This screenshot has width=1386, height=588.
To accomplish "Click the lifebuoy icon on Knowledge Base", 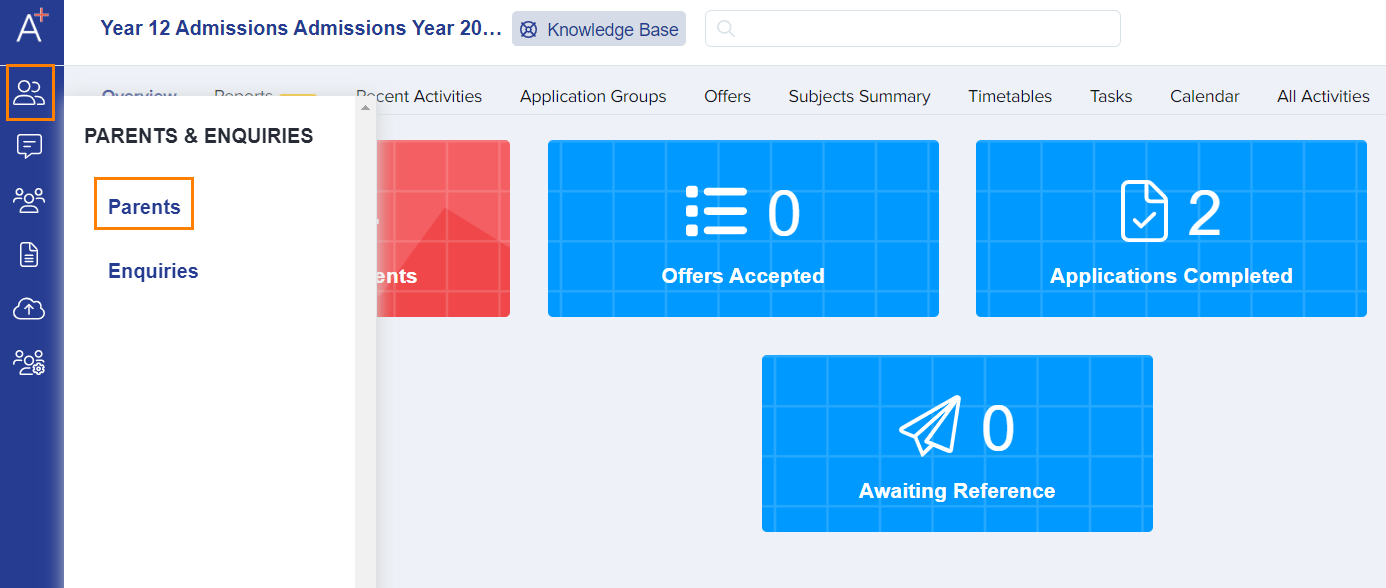I will coord(529,30).
